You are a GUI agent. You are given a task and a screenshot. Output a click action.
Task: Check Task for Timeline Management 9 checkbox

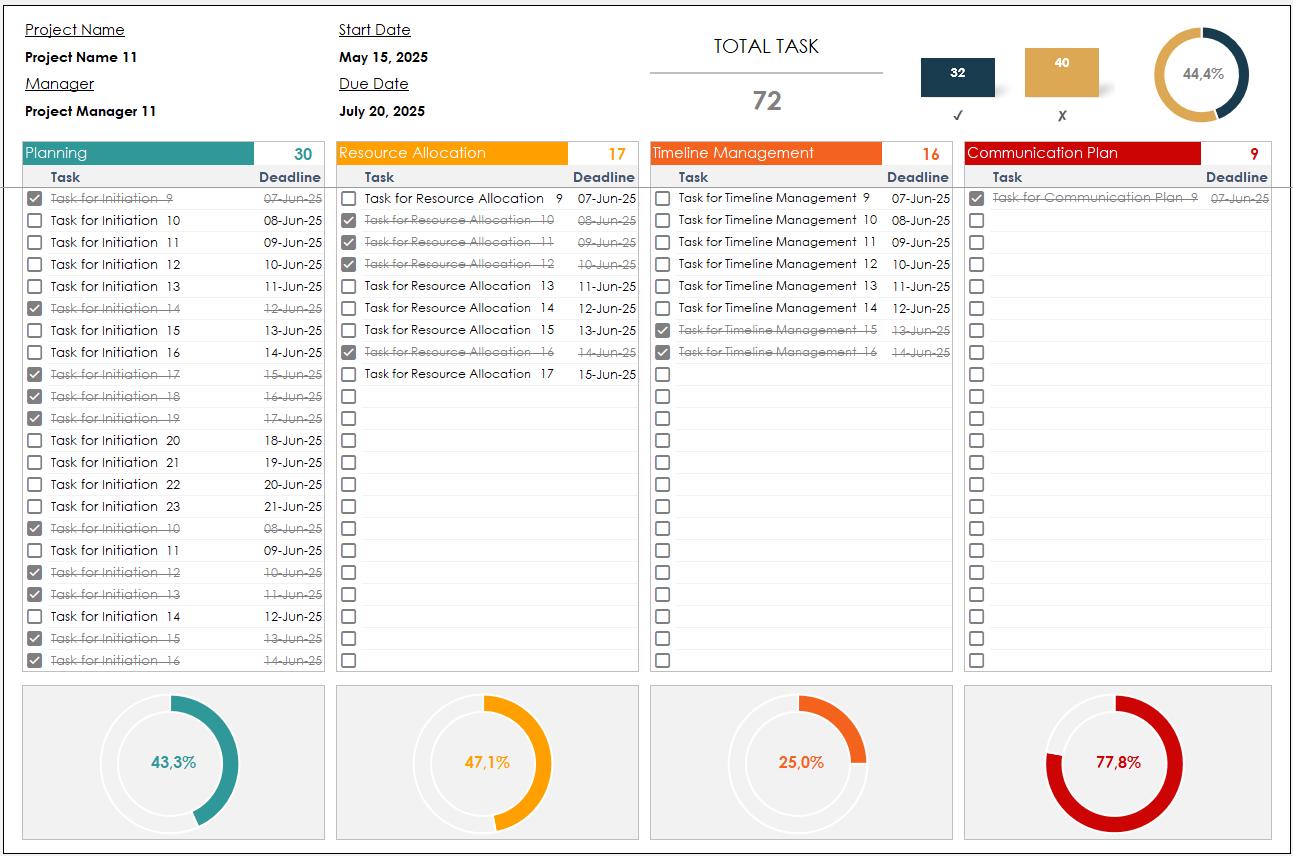663,198
